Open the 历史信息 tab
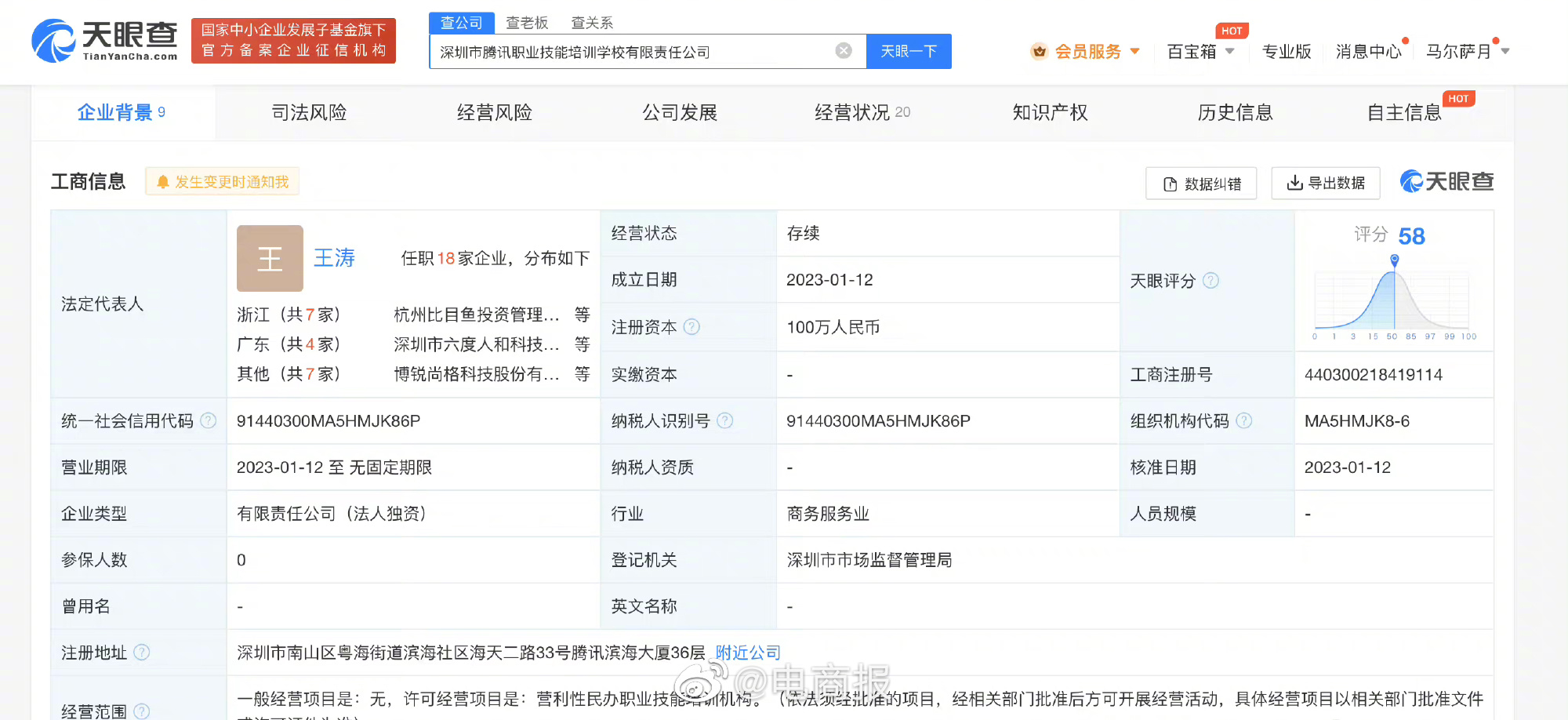The width and height of the screenshot is (1568, 720). pos(1235,113)
